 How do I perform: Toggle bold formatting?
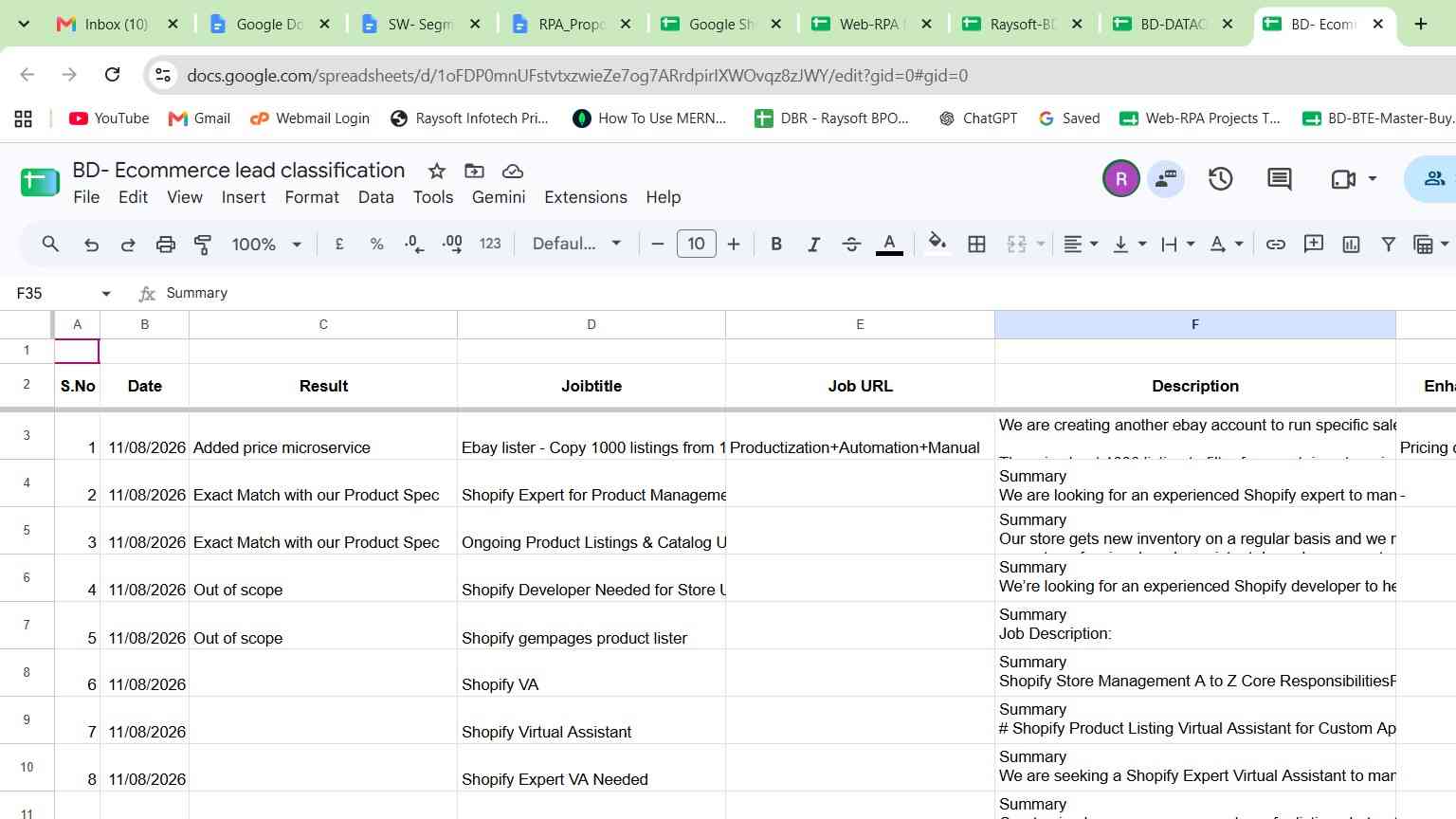click(776, 245)
